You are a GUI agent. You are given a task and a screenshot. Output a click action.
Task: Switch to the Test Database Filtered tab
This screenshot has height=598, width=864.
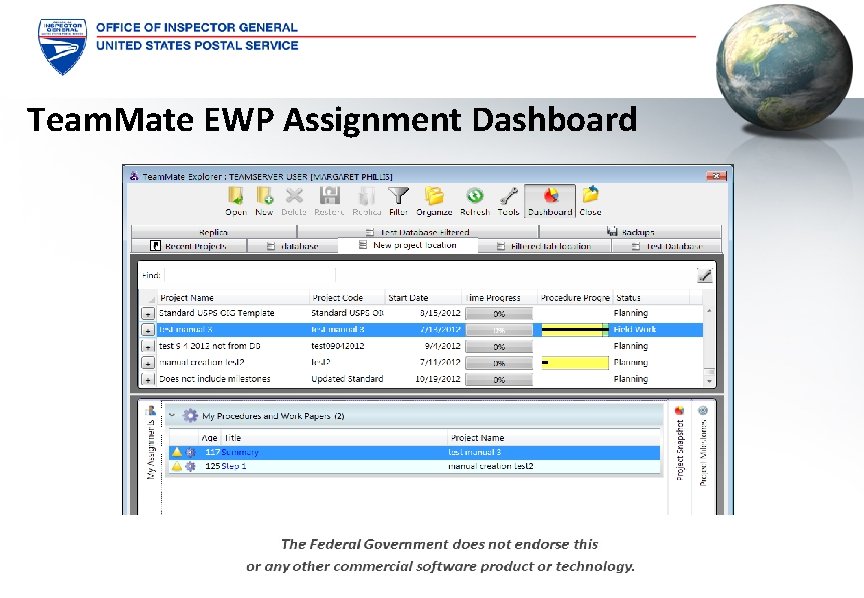418,232
